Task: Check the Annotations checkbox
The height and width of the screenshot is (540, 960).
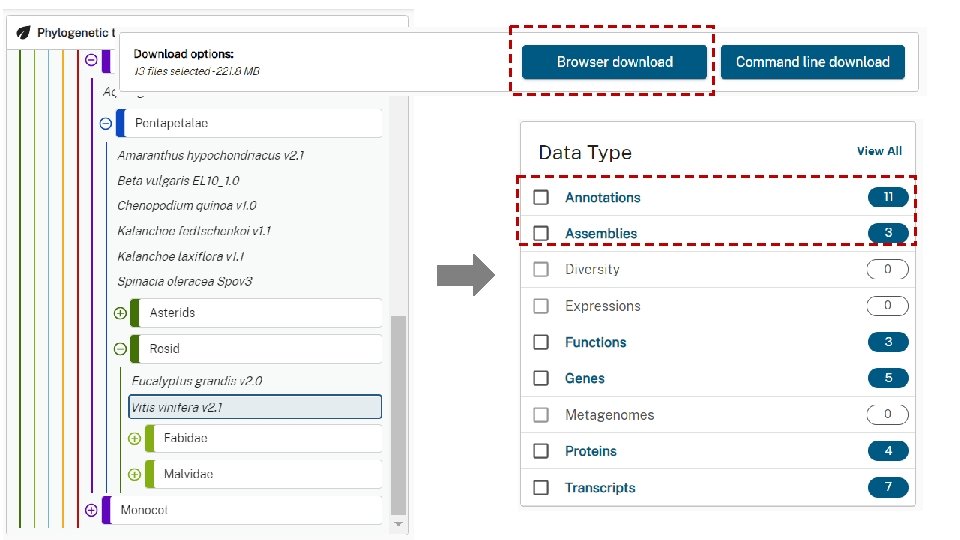Action: coord(541,197)
